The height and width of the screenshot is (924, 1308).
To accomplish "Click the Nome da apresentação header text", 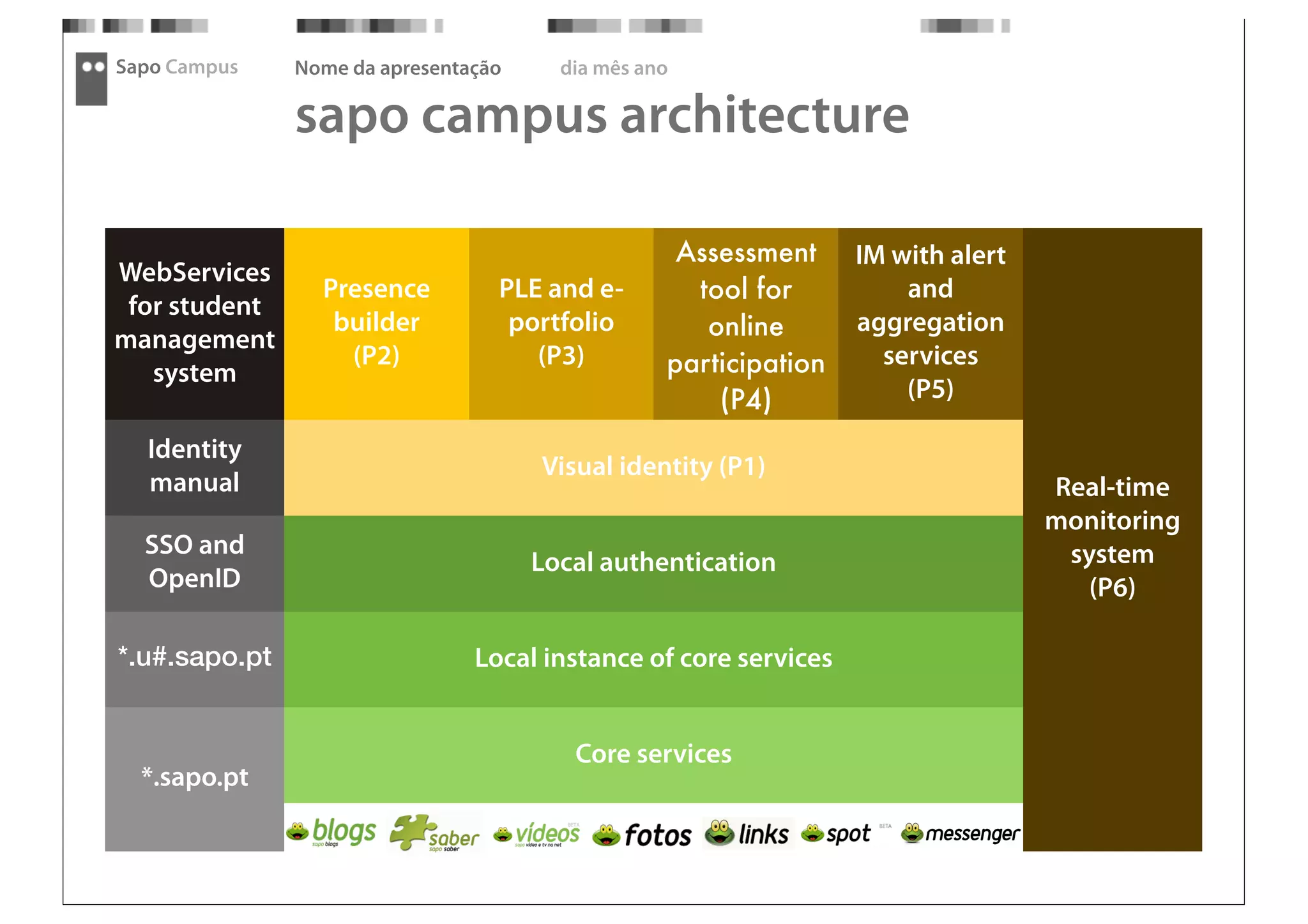I will click(x=397, y=68).
